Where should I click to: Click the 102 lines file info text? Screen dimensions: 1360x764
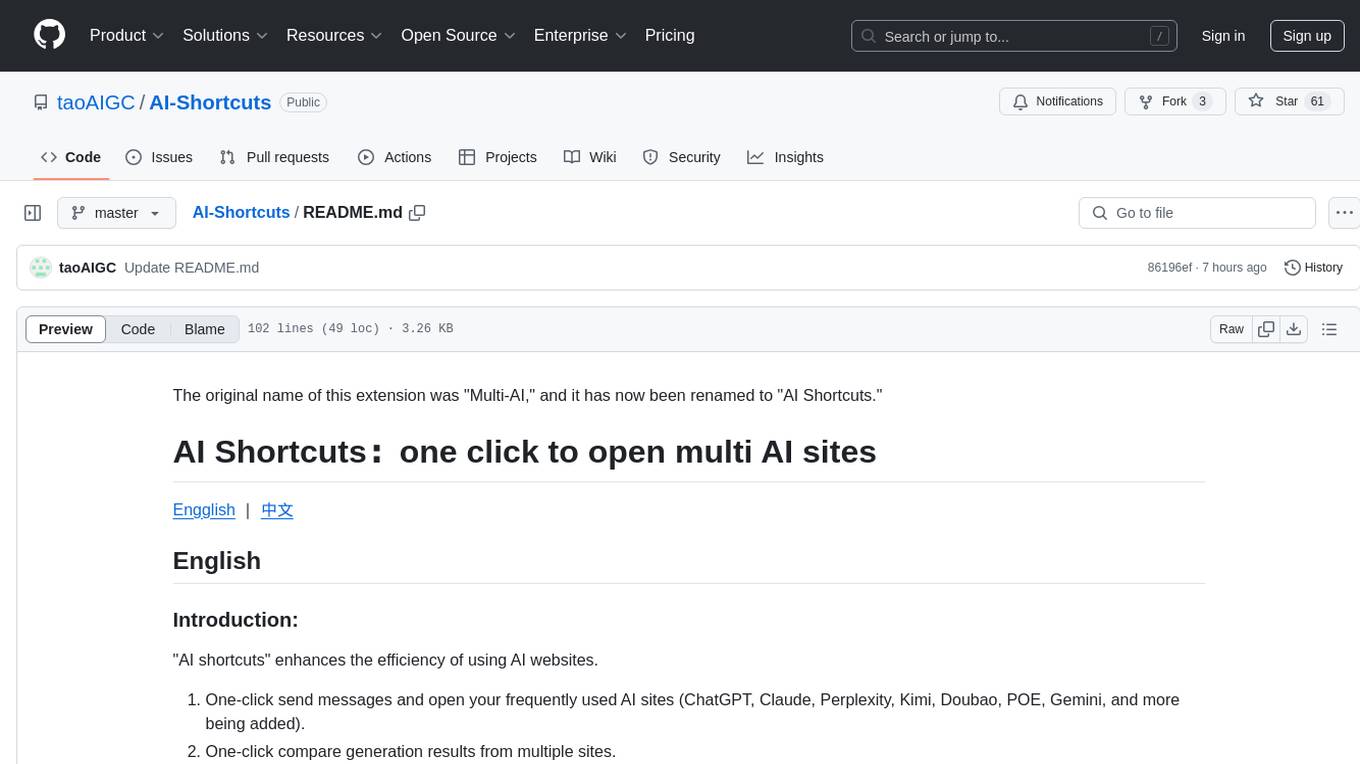pyautogui.click(x=350, y=329)
